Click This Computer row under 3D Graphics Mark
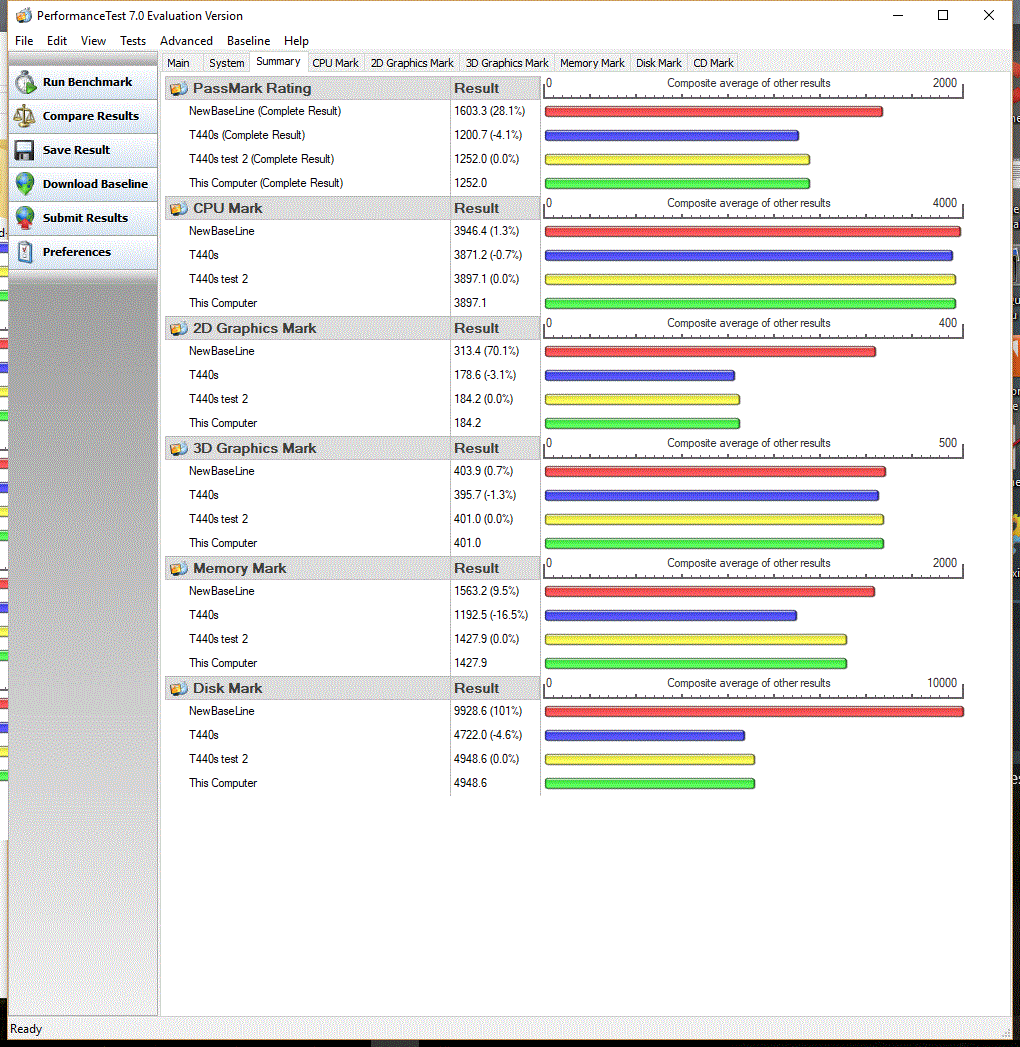Screen dimensions: 1020x1047 223,543
